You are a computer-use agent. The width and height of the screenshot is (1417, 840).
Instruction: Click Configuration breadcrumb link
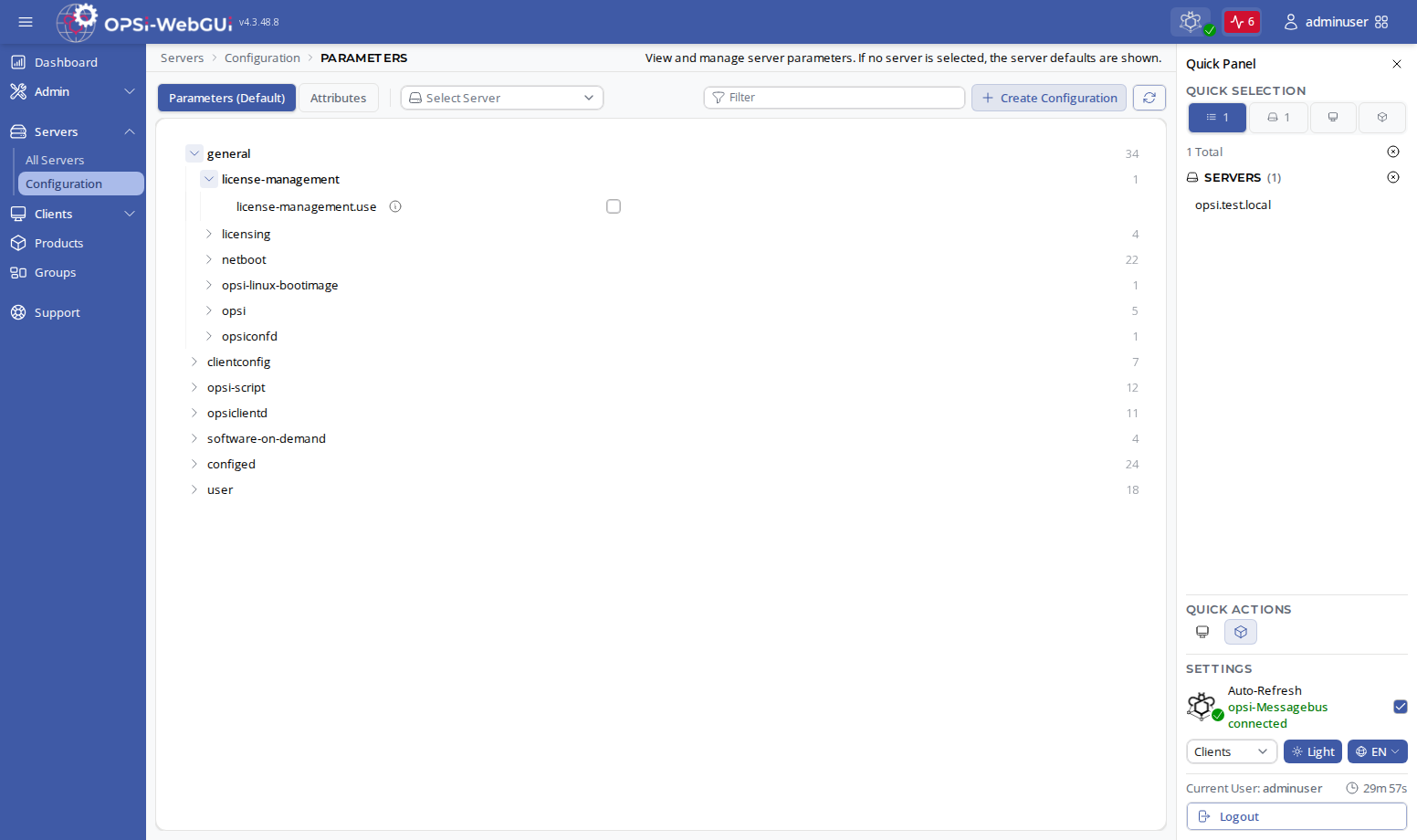[x=262, y=58]
